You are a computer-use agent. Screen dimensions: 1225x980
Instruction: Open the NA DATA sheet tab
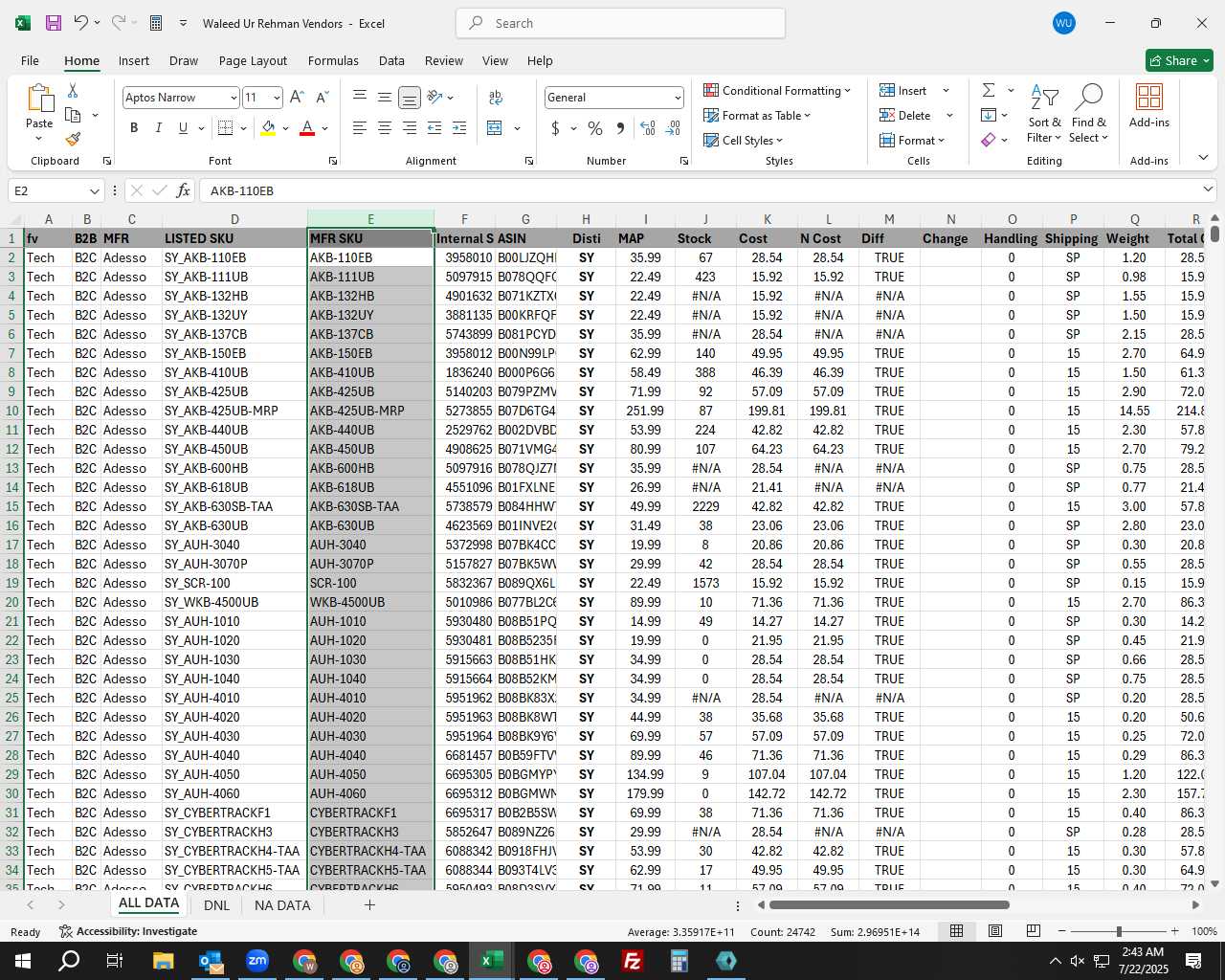coord(282,904)
